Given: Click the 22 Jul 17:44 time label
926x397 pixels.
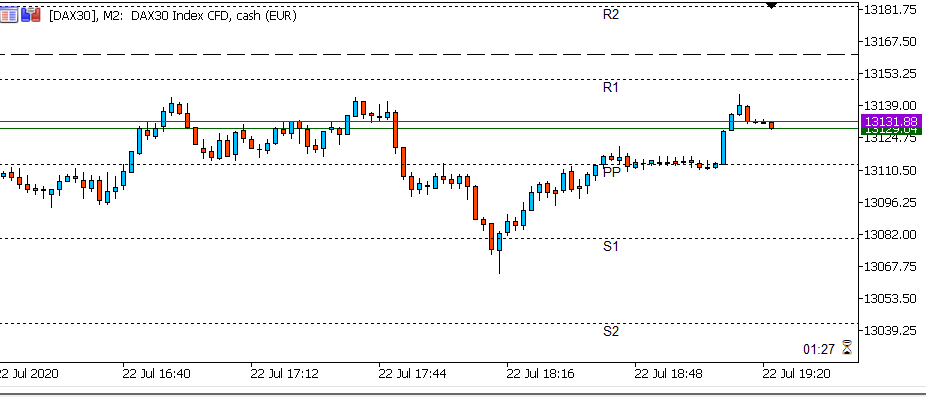Looking at the screenshot, I should tap(413, 374).
